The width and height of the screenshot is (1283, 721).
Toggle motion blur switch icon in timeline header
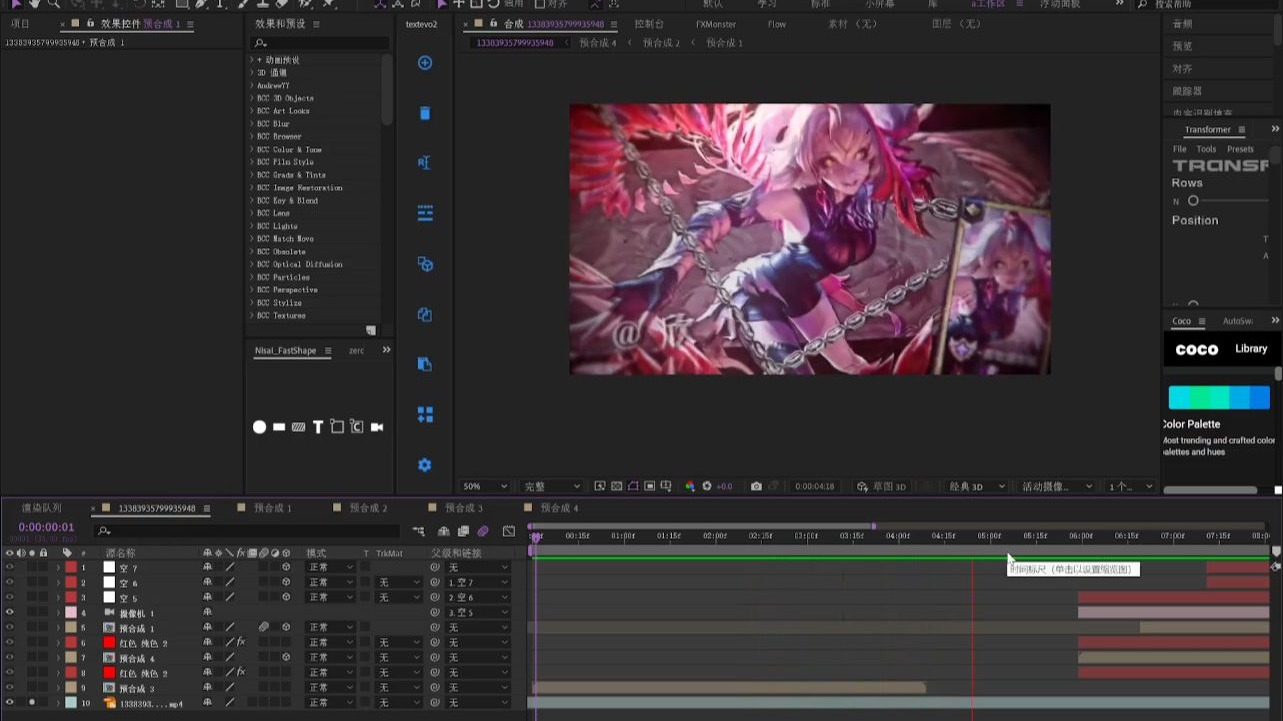click(x=483, y=531)
